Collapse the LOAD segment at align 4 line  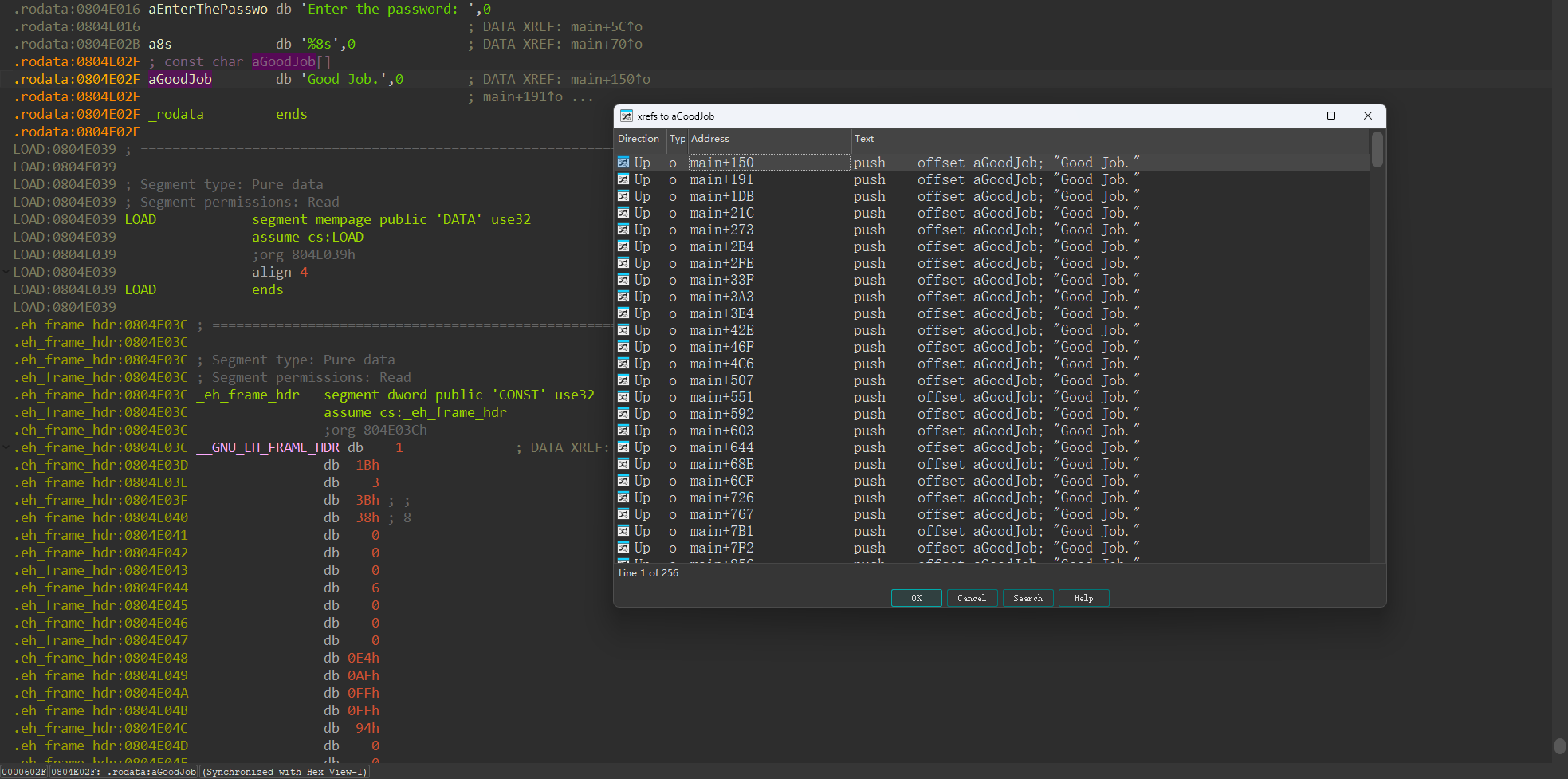click(x=6, y=272)
